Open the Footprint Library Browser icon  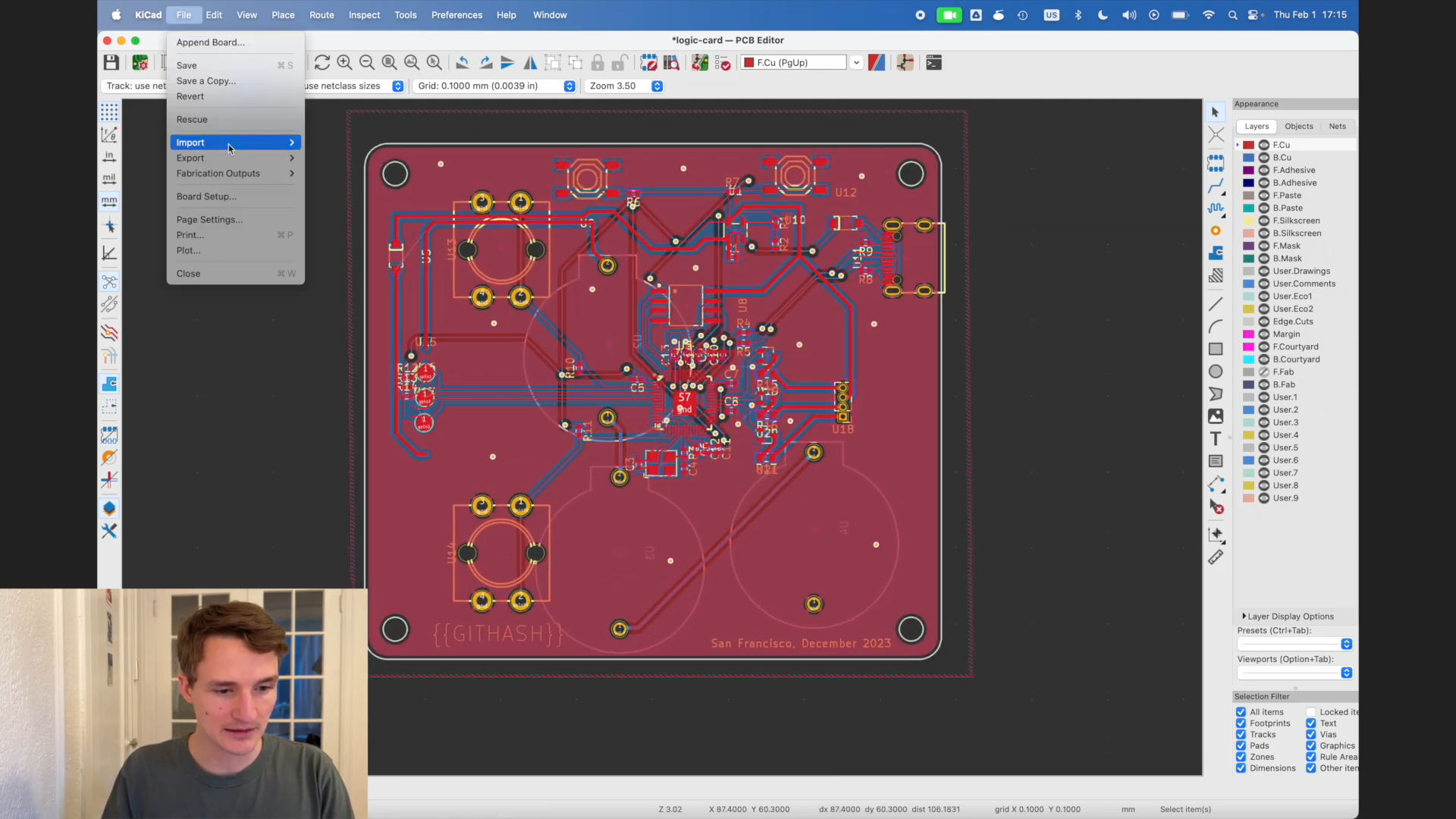[671, 63]
